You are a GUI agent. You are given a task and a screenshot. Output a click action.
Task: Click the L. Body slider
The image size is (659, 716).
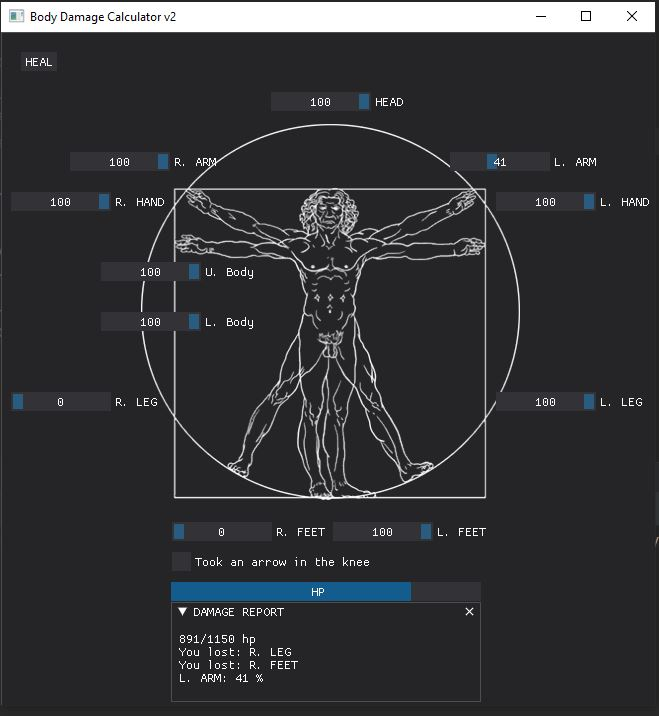click(150, 322)
